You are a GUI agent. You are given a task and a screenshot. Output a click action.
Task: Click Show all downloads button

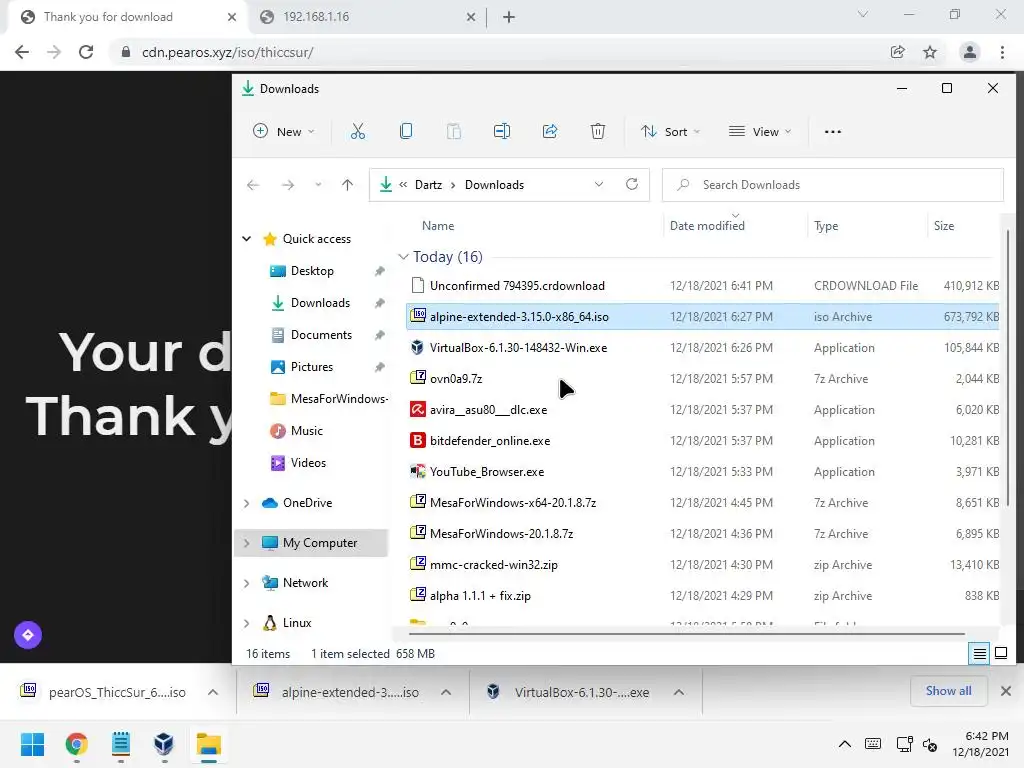point(948,691)
